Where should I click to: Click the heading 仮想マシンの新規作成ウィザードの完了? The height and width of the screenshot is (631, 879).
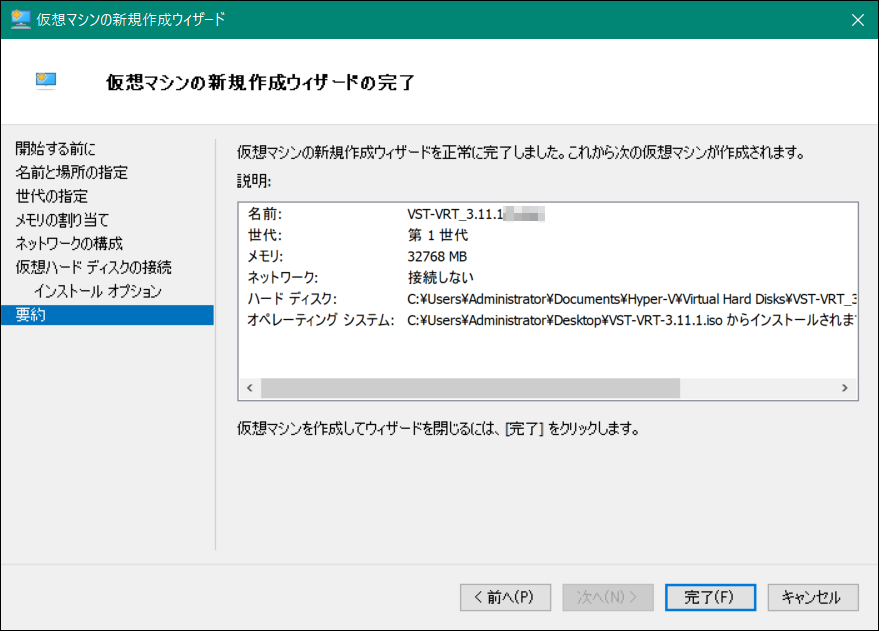(x=260, y=82)
